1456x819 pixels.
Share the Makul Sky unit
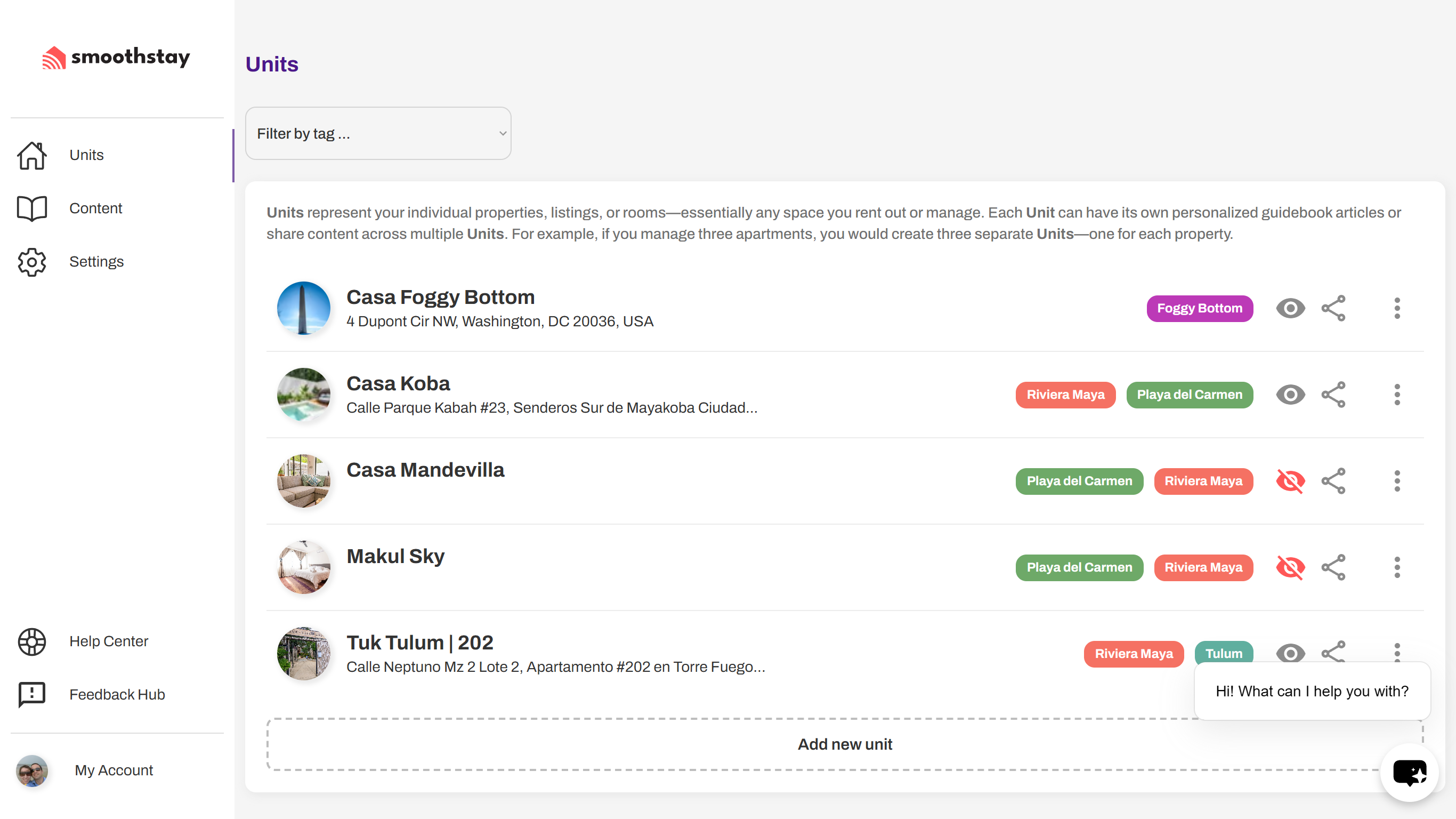coord(1333,567)
